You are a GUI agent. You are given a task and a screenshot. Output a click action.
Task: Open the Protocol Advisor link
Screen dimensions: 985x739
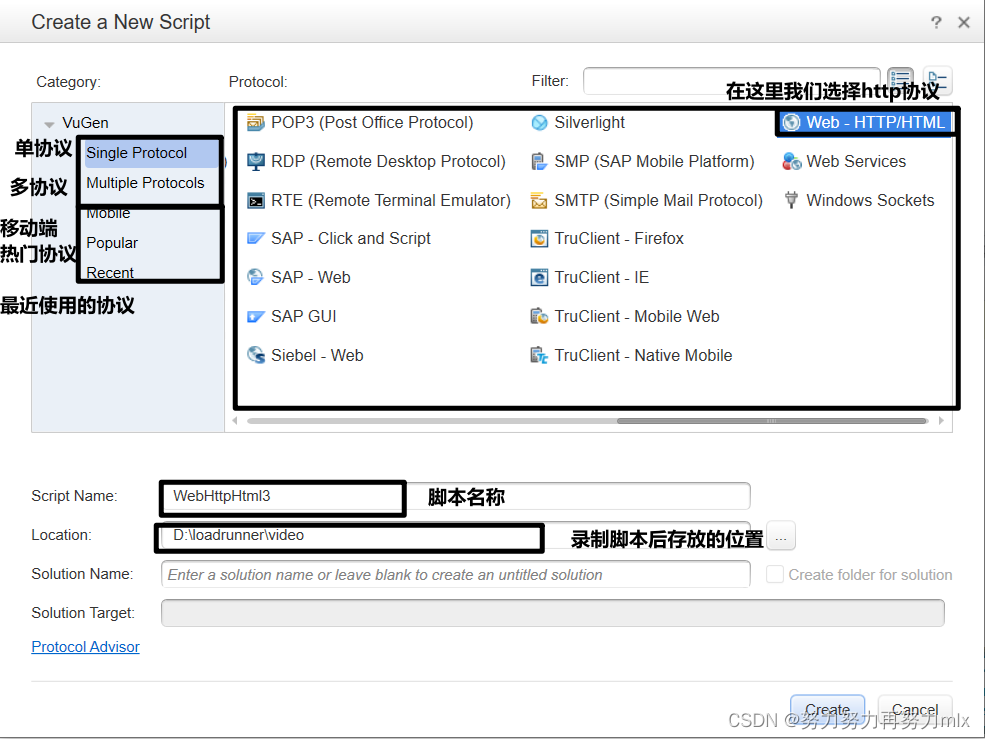click(x=85, y=647)
